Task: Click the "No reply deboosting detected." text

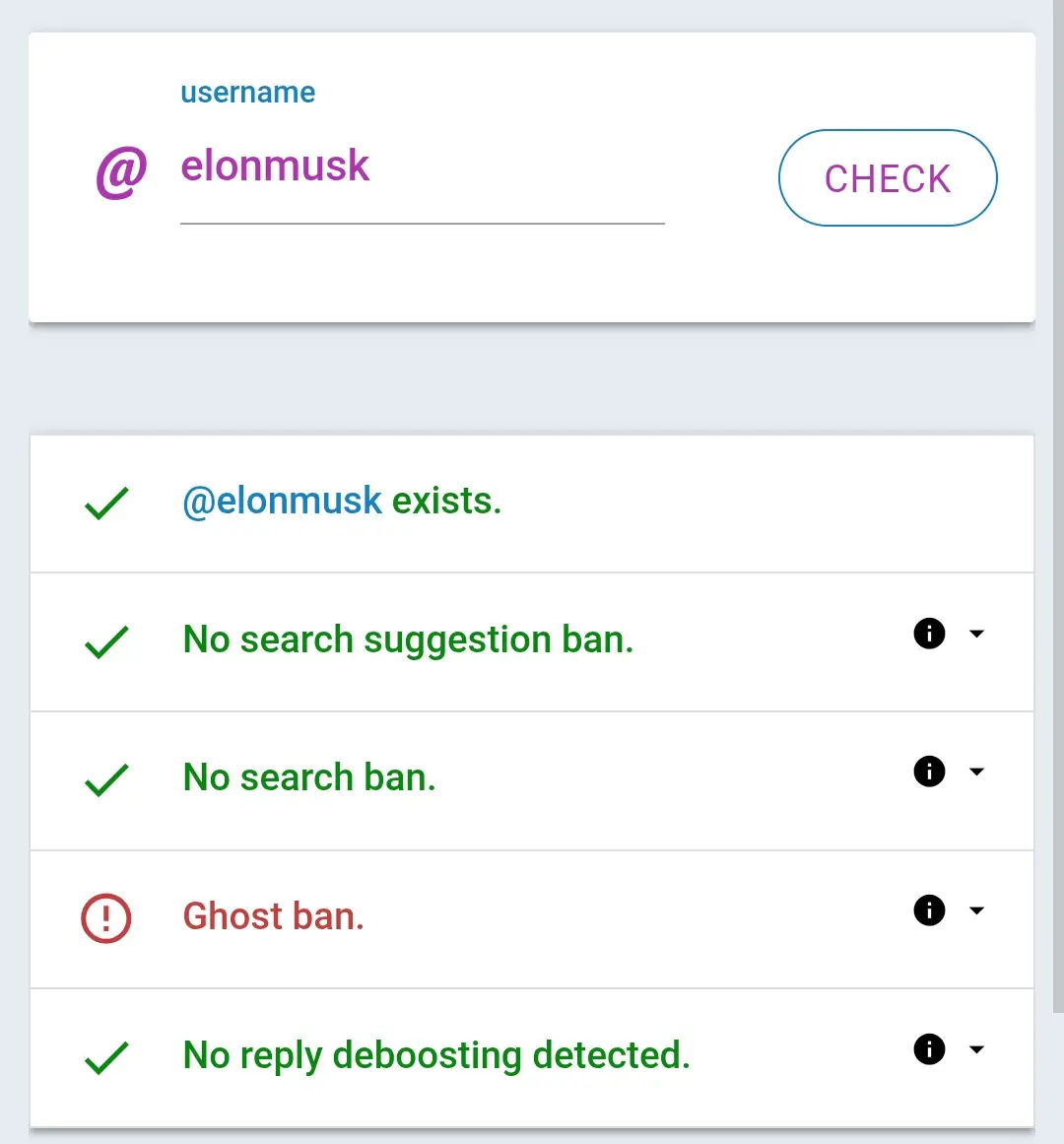Action: click(x=436, y=1055)
